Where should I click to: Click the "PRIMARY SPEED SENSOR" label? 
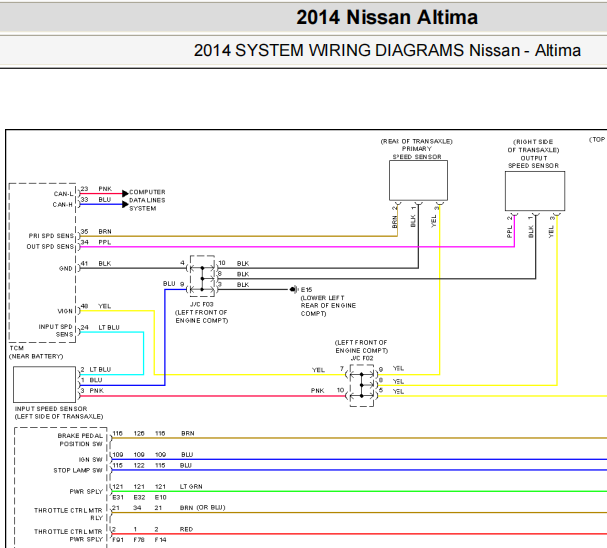pyautogui.click(x=417, y=153)
